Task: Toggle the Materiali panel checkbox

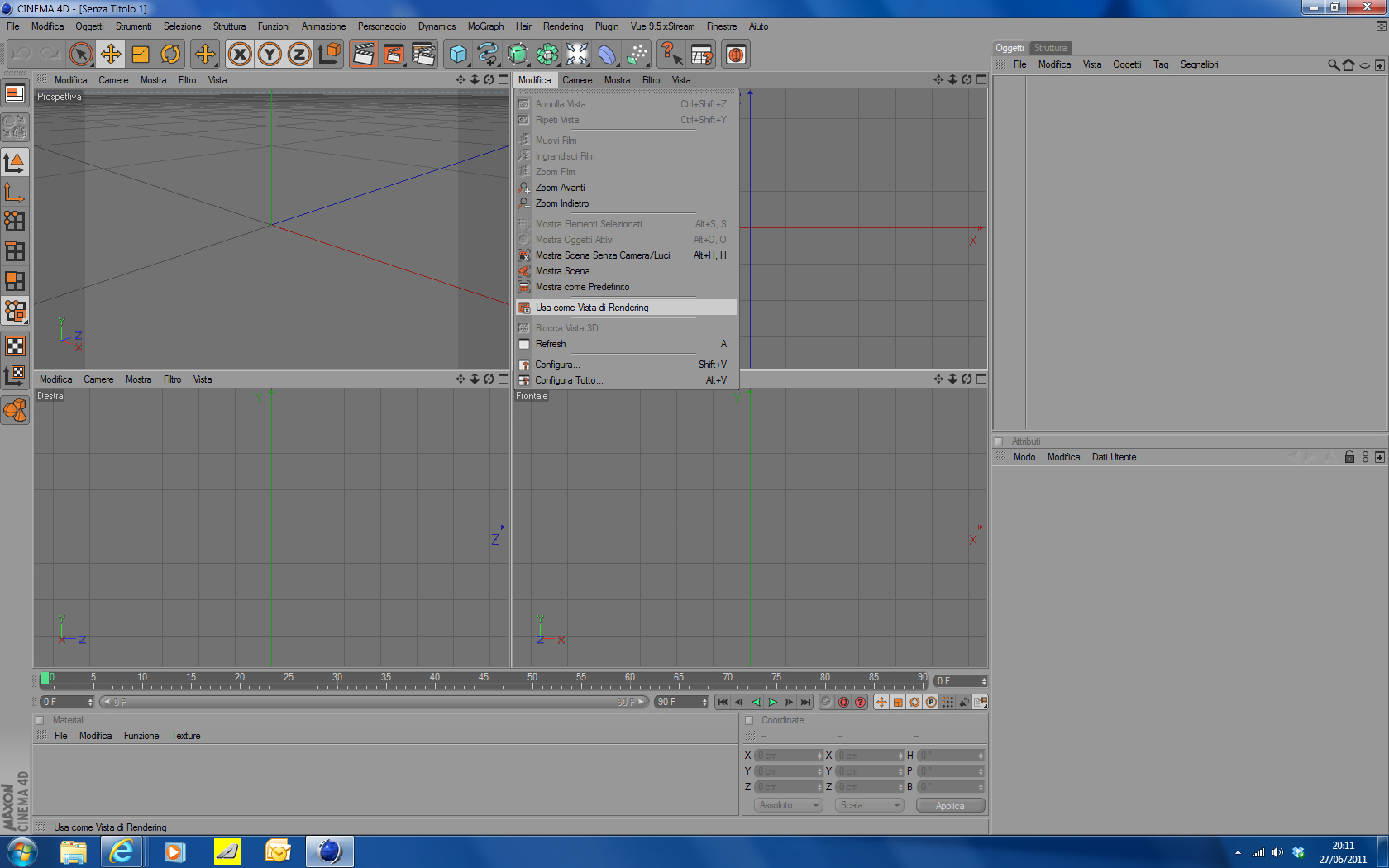Action: click(40, 720)
